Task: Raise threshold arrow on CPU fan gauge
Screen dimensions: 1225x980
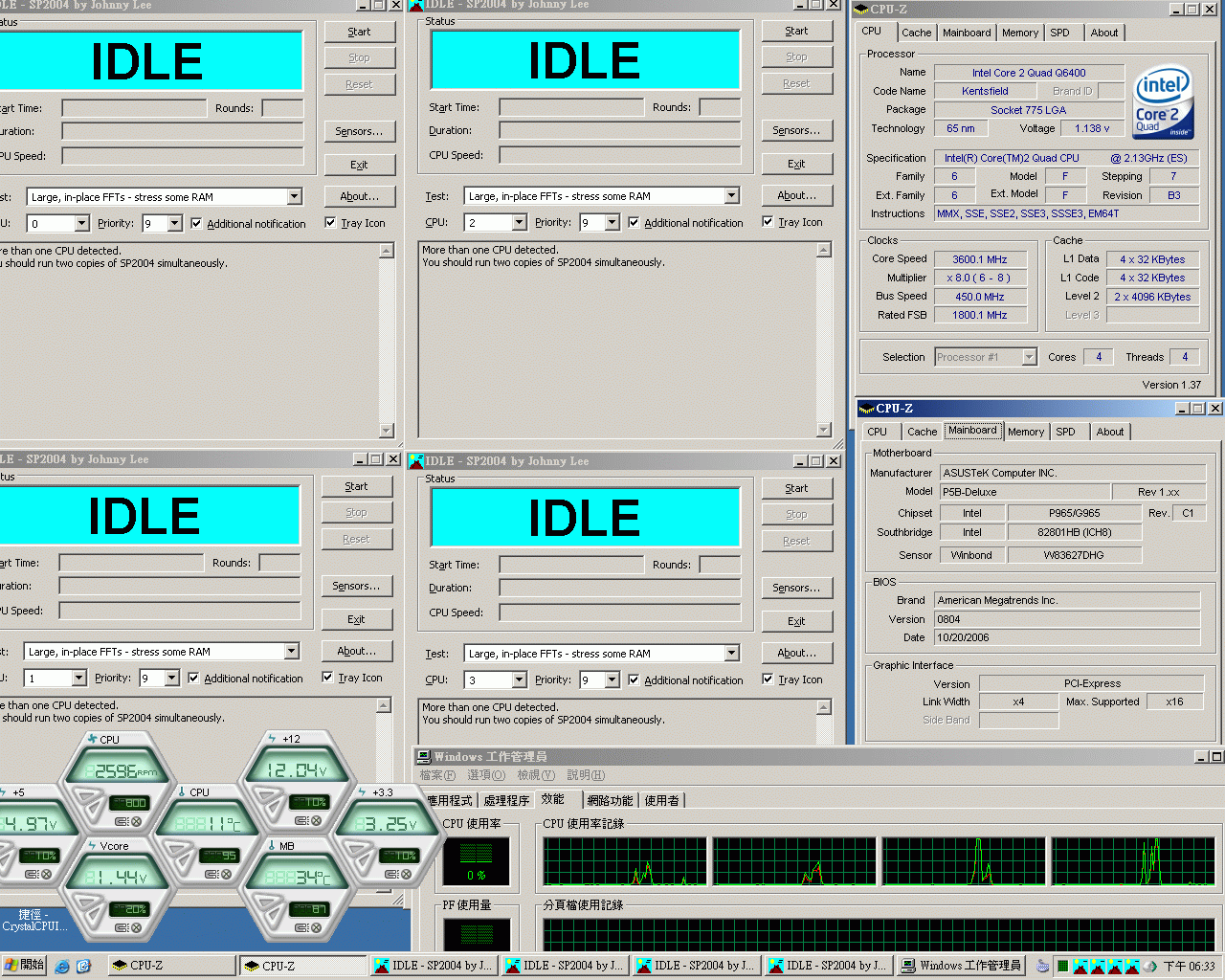Action: tap(86, 795)
